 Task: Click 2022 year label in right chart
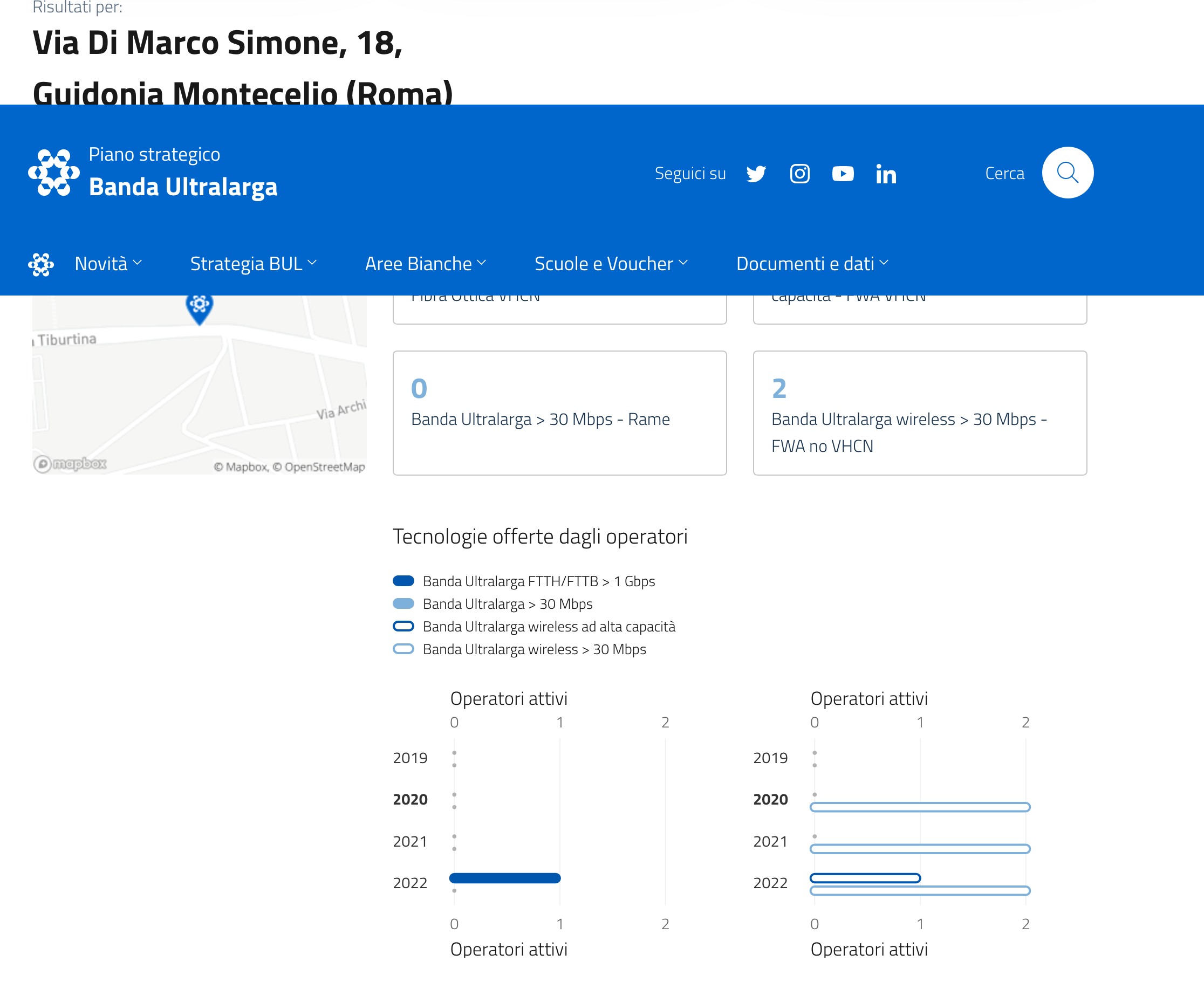click(770, 883)
